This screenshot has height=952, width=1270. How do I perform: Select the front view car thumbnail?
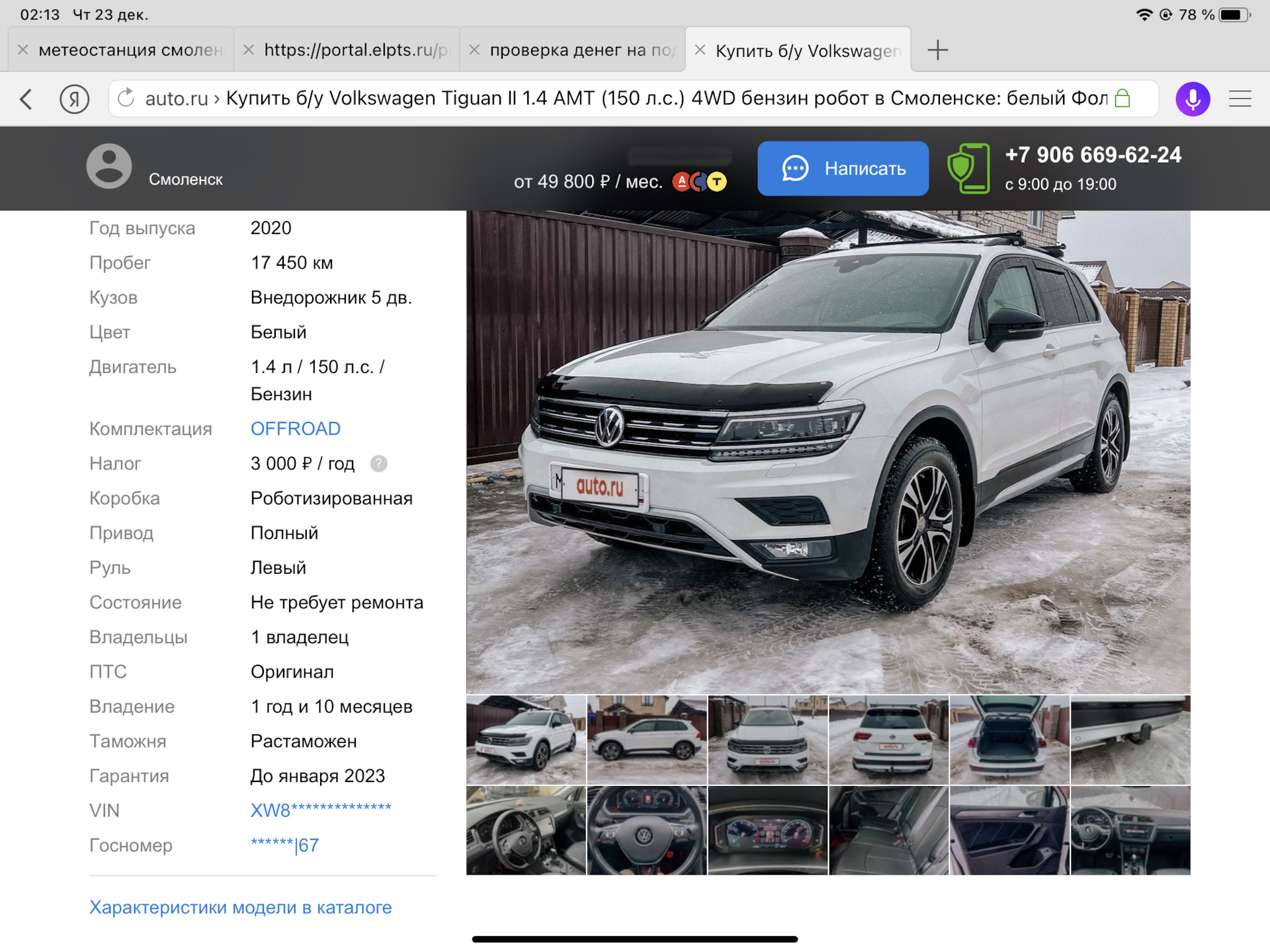(768, 740)
